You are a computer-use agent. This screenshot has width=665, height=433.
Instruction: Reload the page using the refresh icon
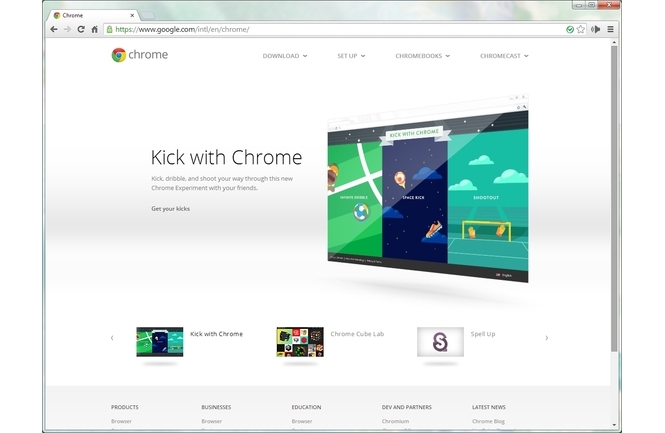[81, 29]
